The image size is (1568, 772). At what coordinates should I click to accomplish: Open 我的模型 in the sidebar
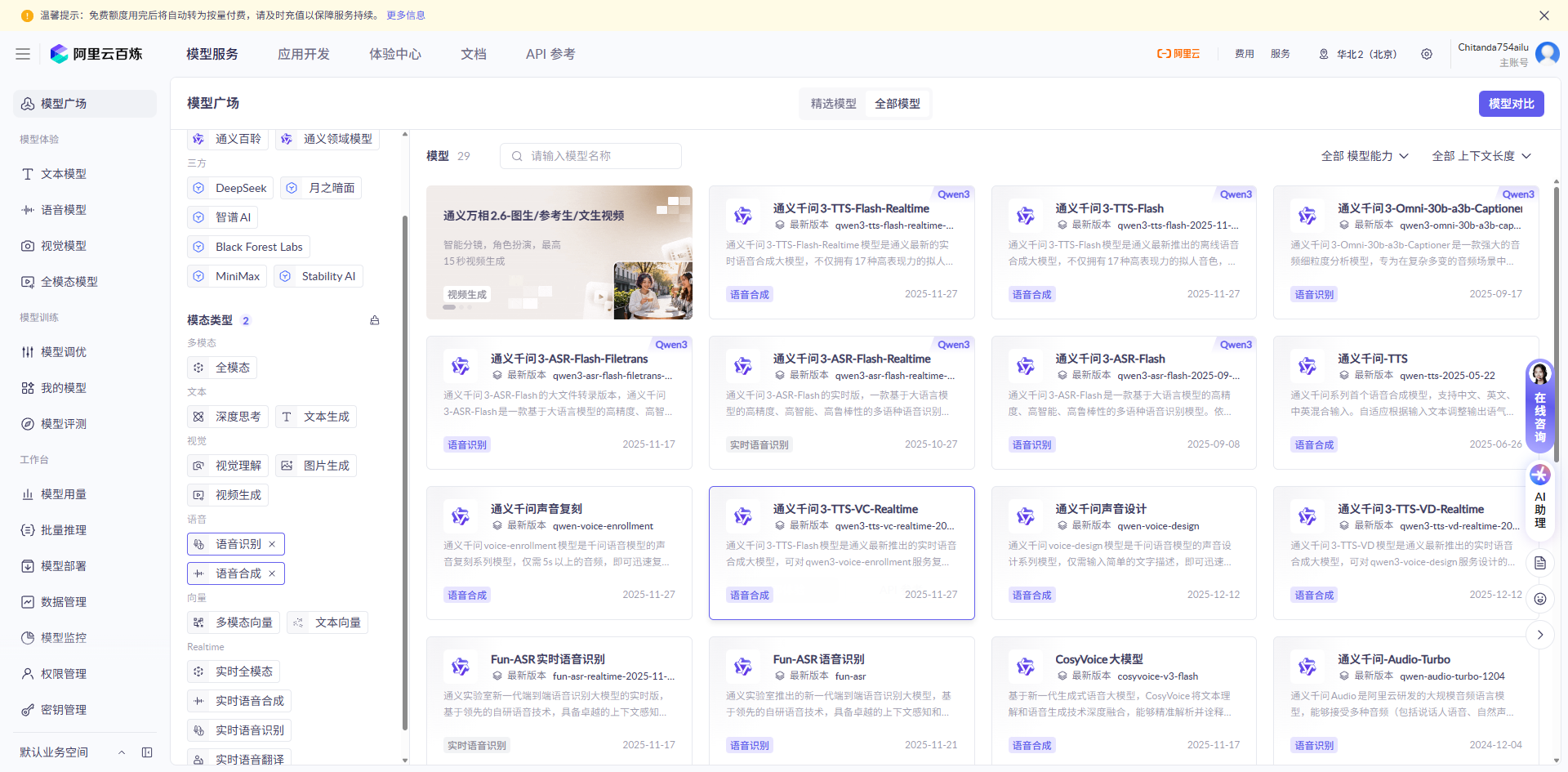coord(85,388)
